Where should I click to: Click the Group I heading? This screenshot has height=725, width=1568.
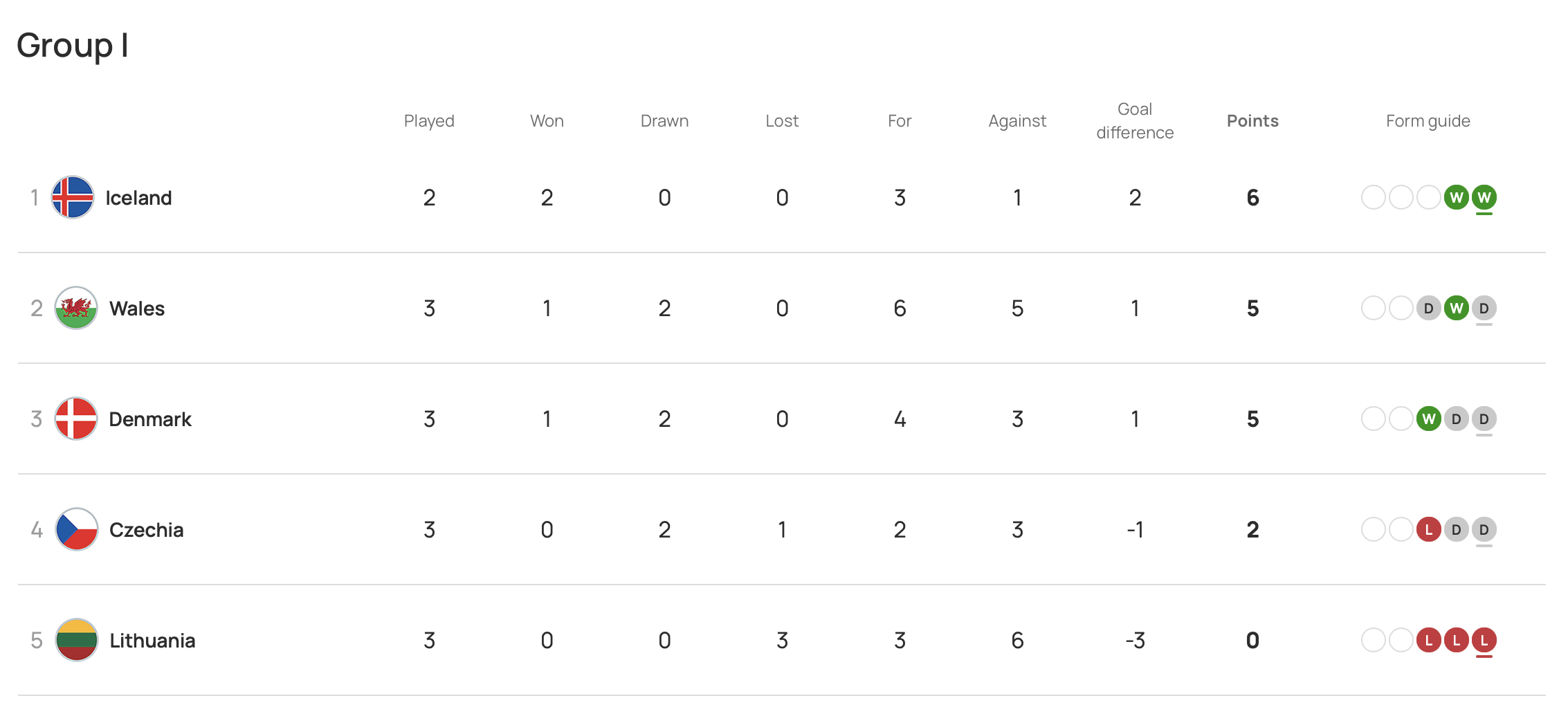point(73,46)
